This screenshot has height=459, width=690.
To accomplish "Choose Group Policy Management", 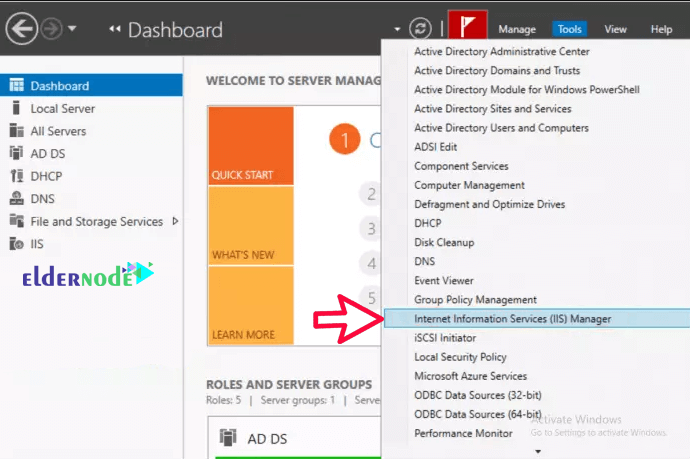I will 475,300.
